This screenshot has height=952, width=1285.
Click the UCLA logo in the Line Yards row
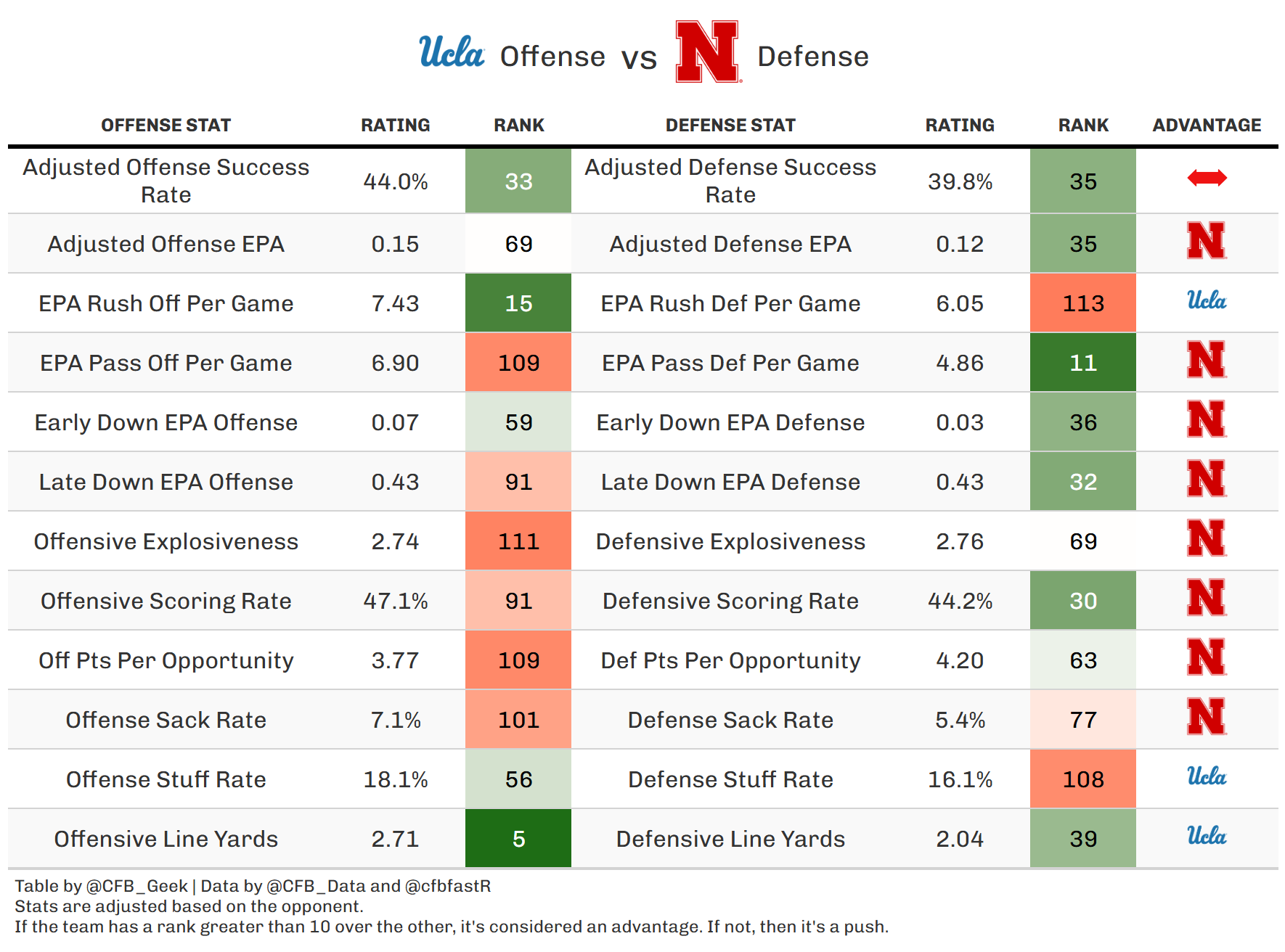click(1207, 836)
